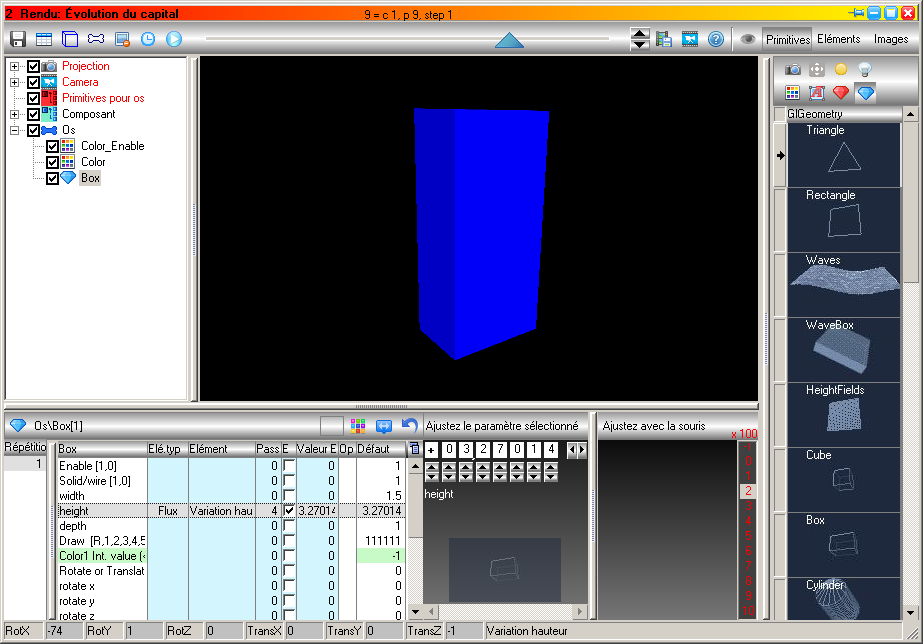
Task: Click the yellow sphere icon in primitives palette
Action: point(841,69)
